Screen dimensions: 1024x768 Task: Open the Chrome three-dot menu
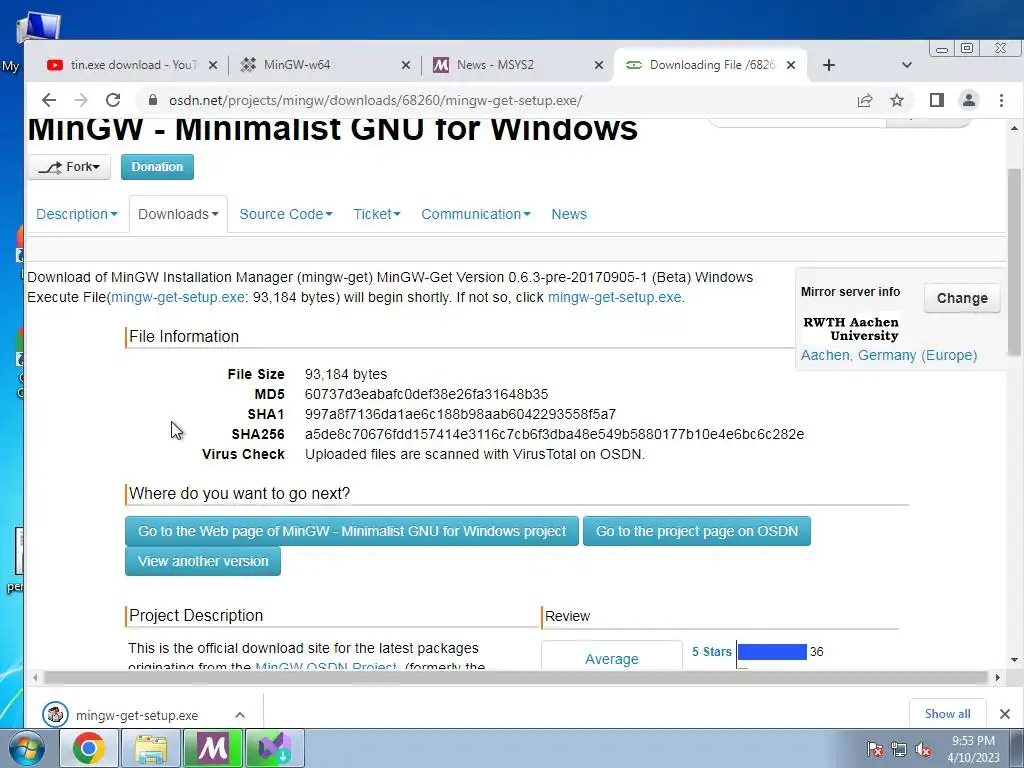click(1001, 100)
